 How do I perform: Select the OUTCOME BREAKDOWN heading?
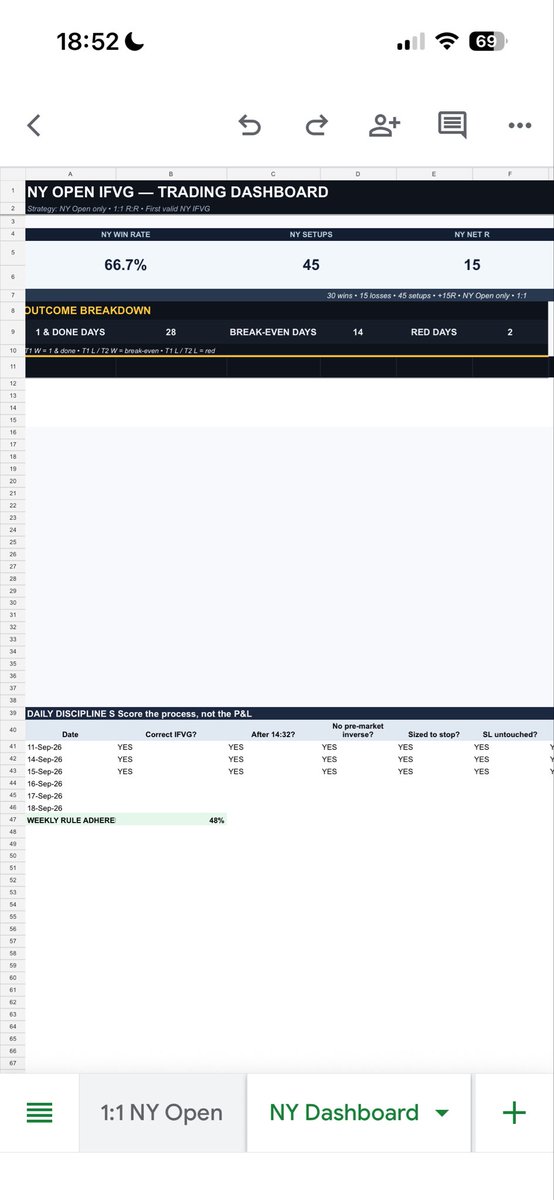(88, 310)
